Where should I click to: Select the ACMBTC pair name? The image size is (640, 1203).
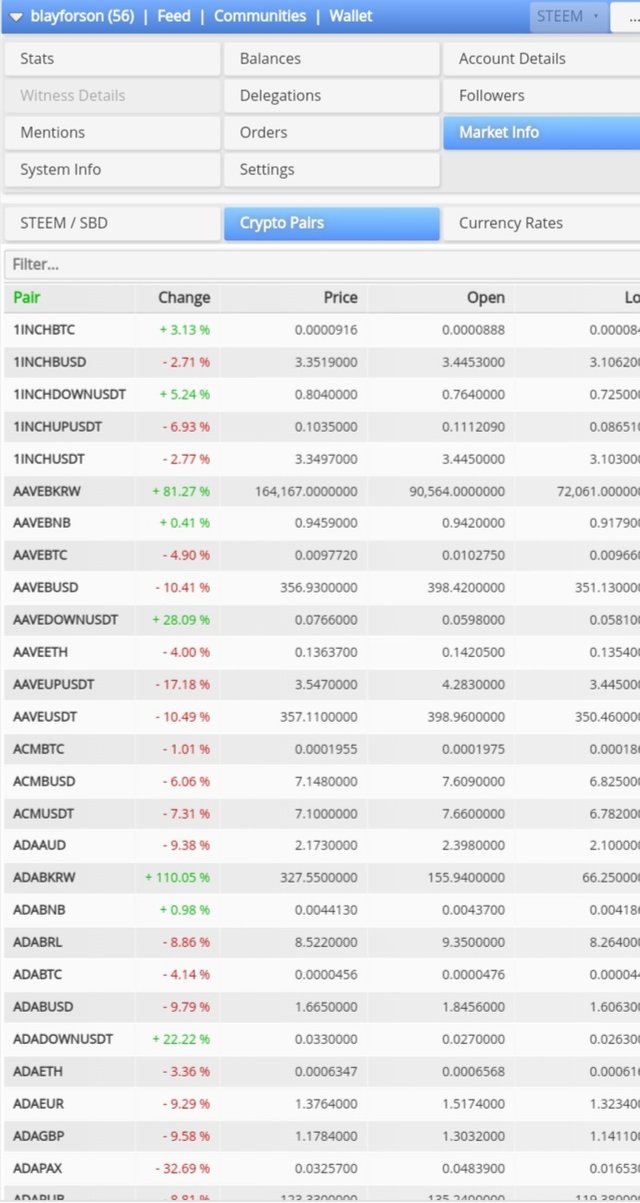pos(40,749)
